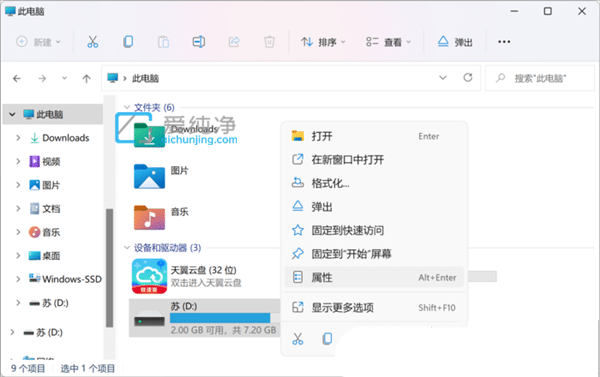The image size is (600, 377).
Task: Expand the 视频 tree node
Action: [18, 161]
